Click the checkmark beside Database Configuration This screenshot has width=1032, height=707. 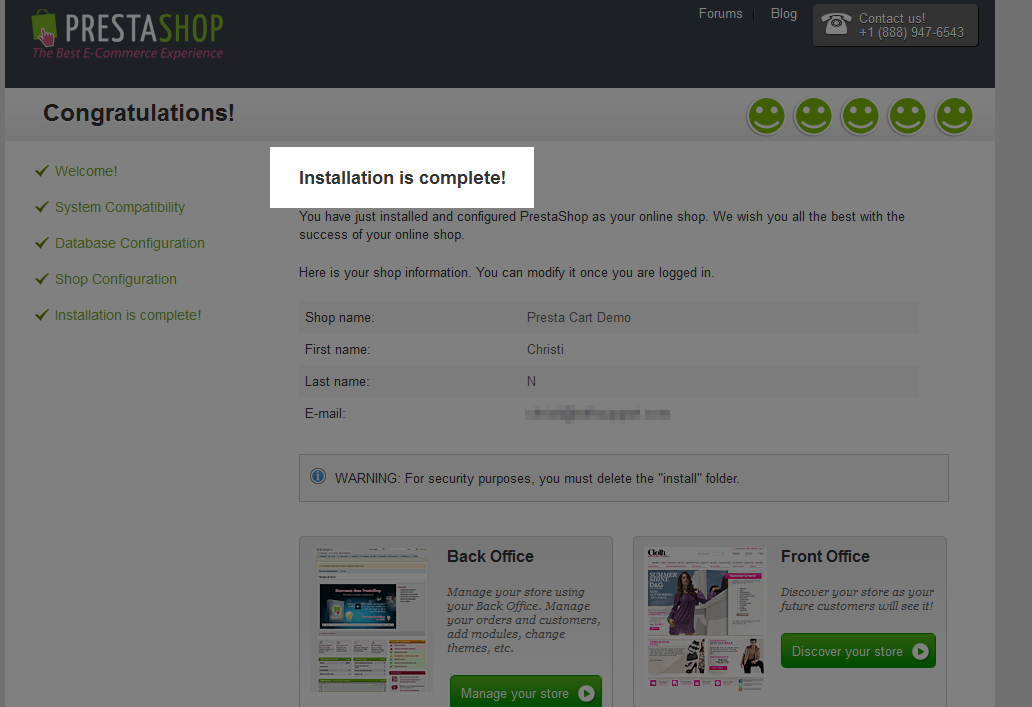point(42,243)
